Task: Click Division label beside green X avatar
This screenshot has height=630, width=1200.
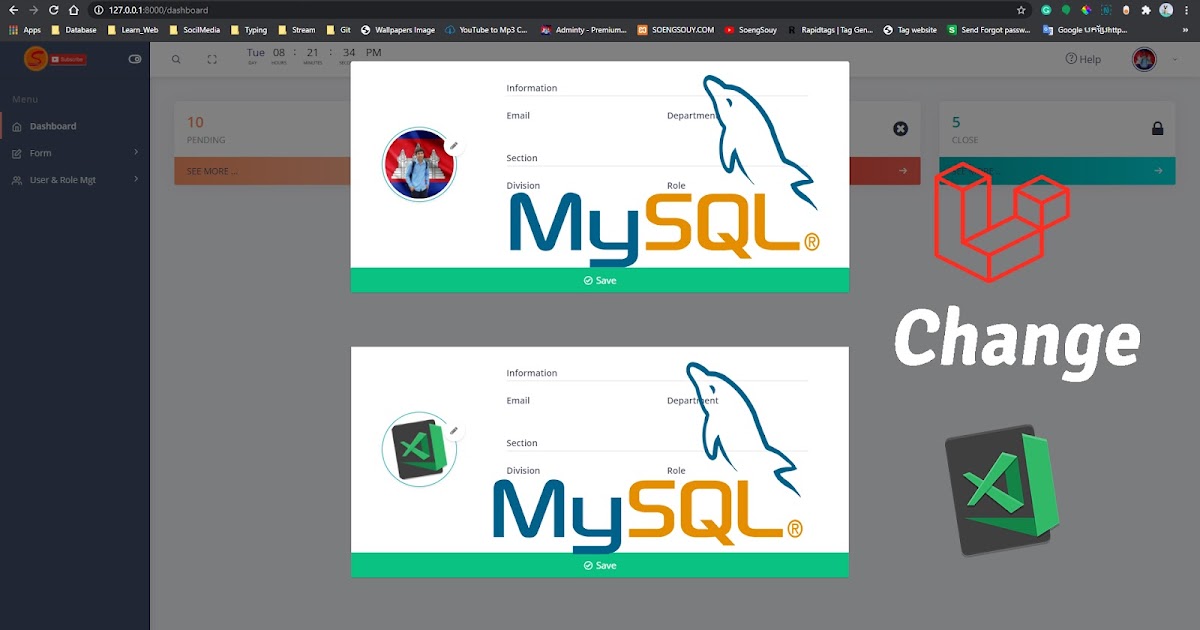Action: point(523,471)
